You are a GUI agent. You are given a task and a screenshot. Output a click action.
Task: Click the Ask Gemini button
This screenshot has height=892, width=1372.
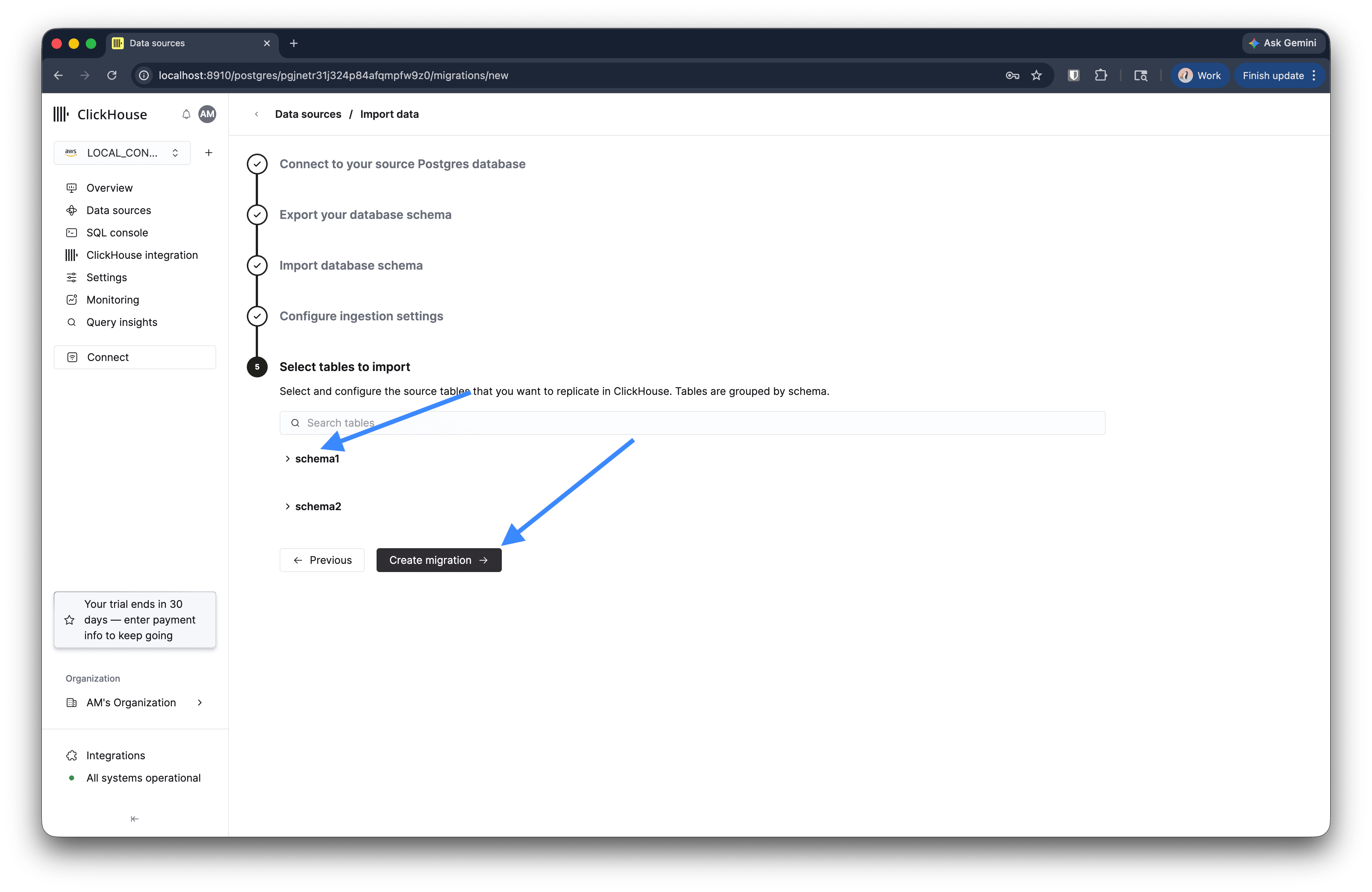pos(1283,43)
